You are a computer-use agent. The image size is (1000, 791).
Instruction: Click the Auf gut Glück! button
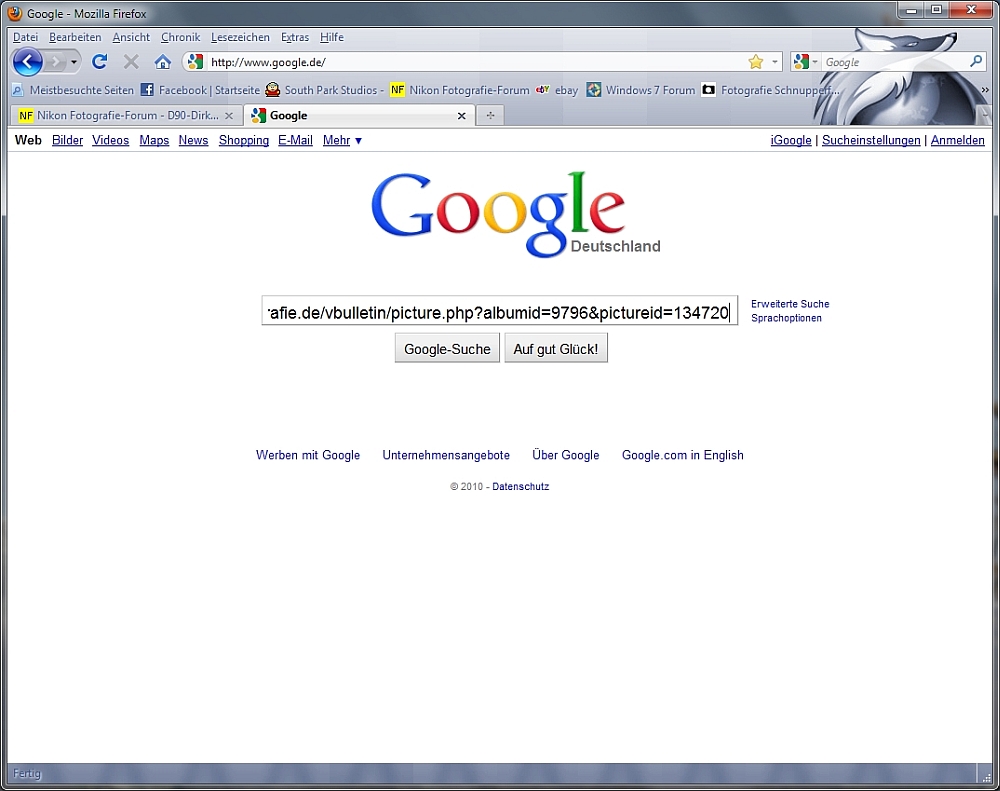click(556, 348)
